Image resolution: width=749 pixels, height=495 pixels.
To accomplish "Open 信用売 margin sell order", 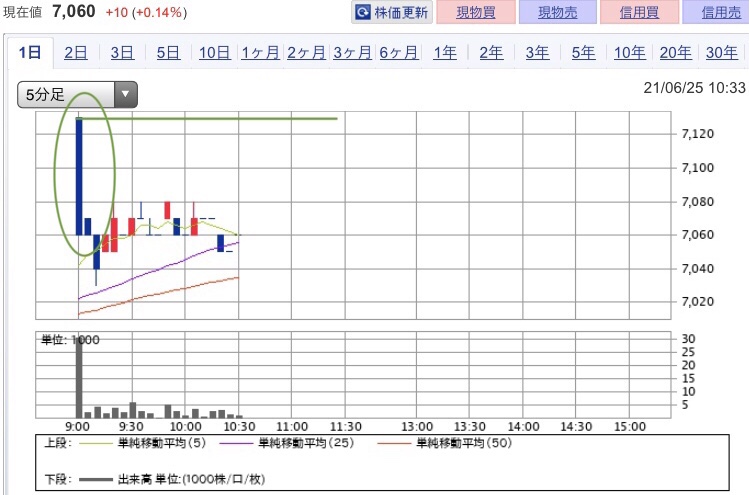I will point(718,12).
